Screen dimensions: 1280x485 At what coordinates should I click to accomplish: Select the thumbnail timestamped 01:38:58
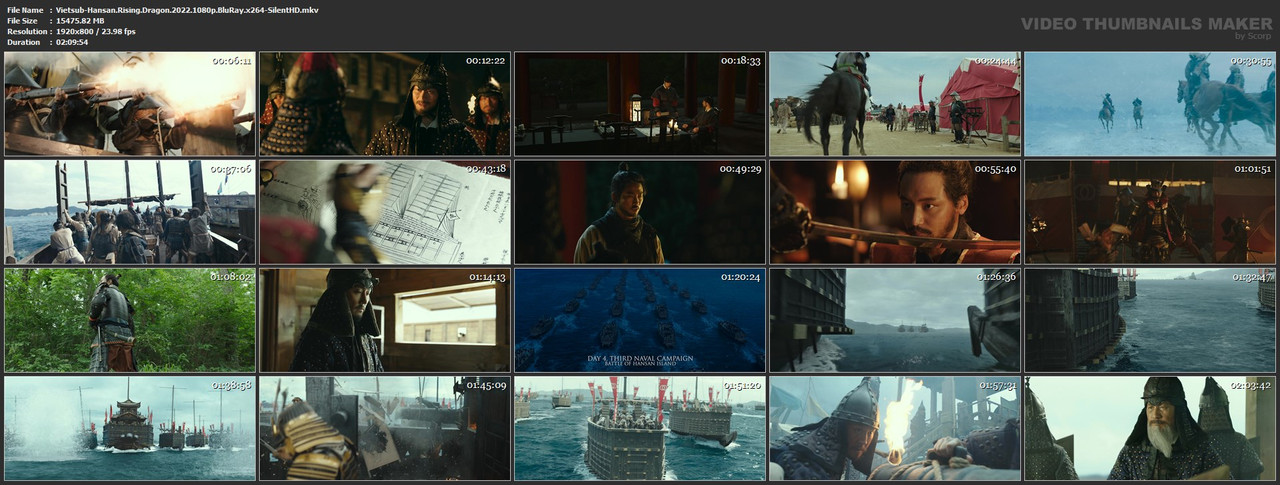coord(130,428)
